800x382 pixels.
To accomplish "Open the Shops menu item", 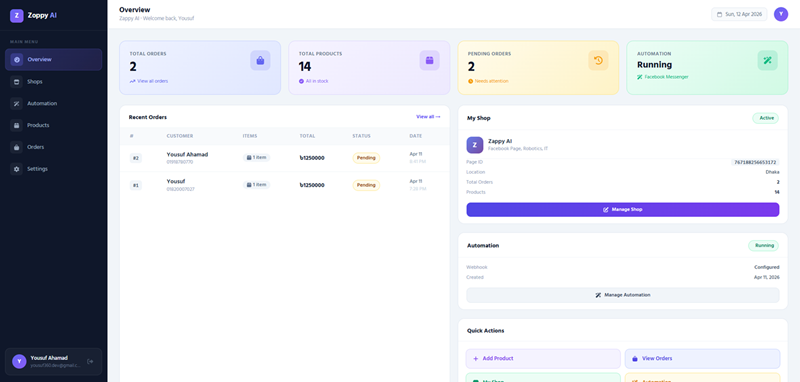I will (54, 82).
